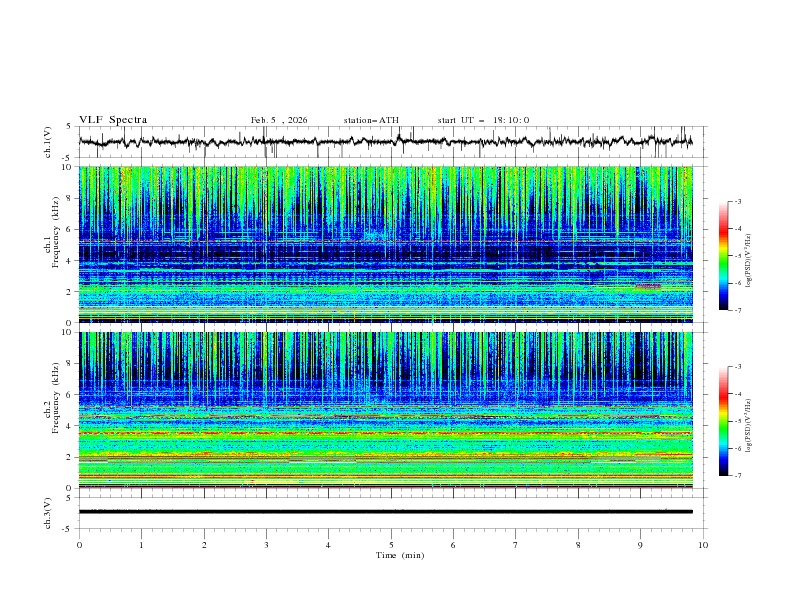792x612 pixels.
Task: Click the ch.1(V) waveform axis label
Action: pyautogui.click(x=48, y=142)
